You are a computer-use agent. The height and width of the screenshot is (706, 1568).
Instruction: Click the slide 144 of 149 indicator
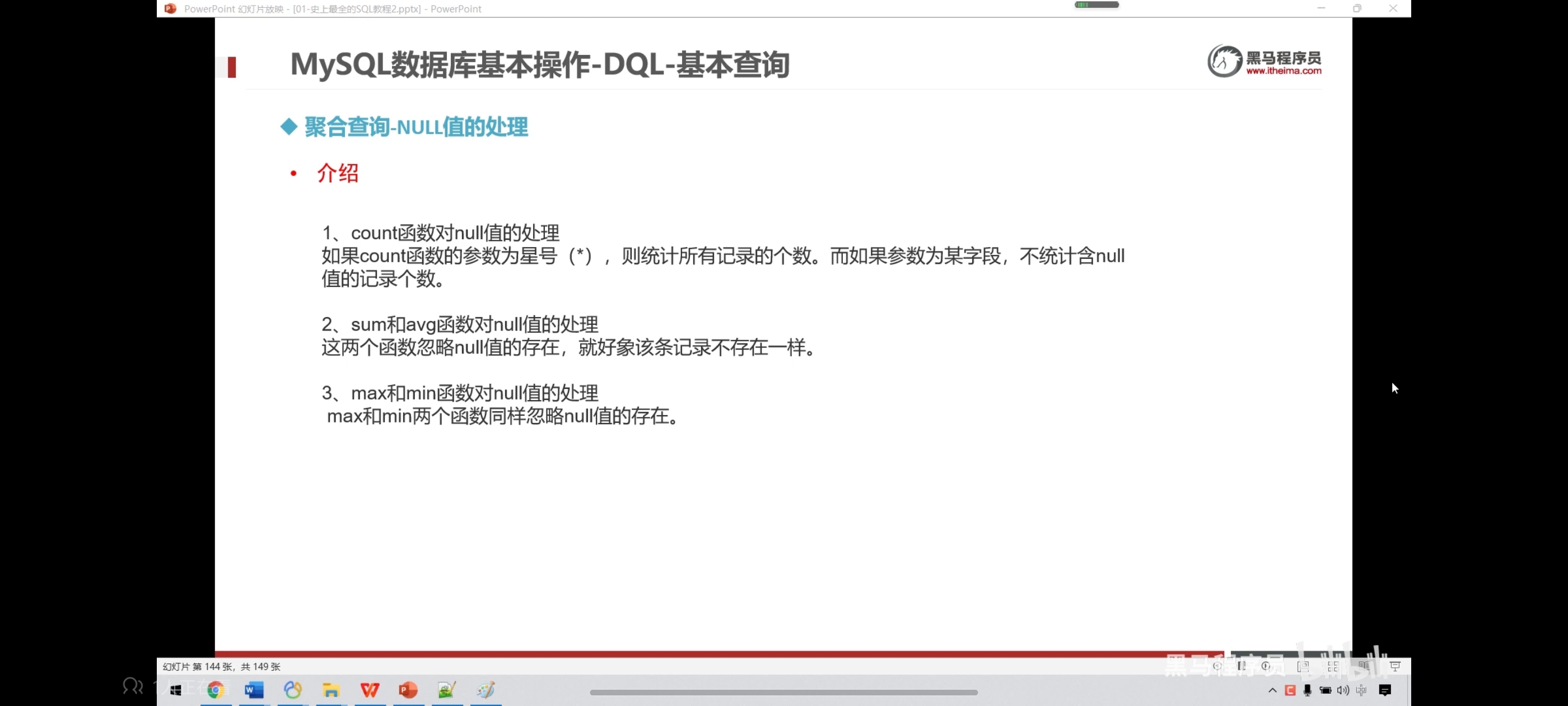[x=222, y=666]
